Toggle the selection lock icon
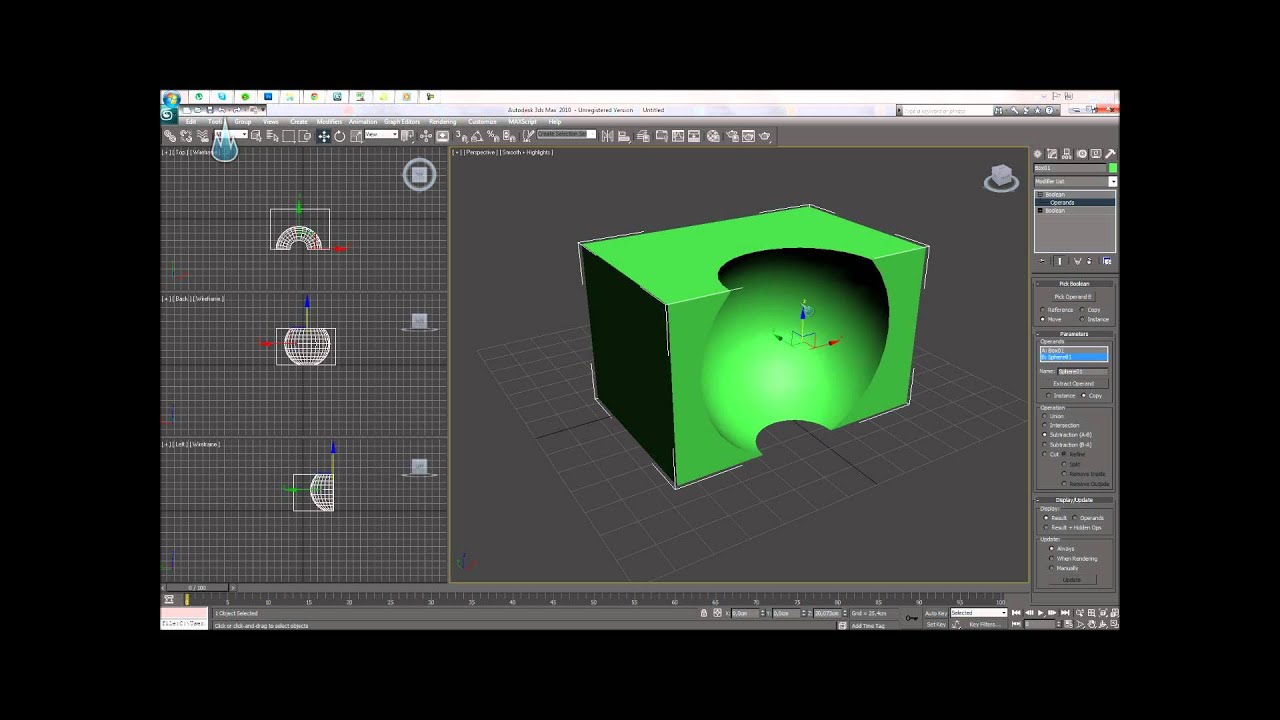The width and height of the screenshot is (1280, 720). tap(704, 613)
